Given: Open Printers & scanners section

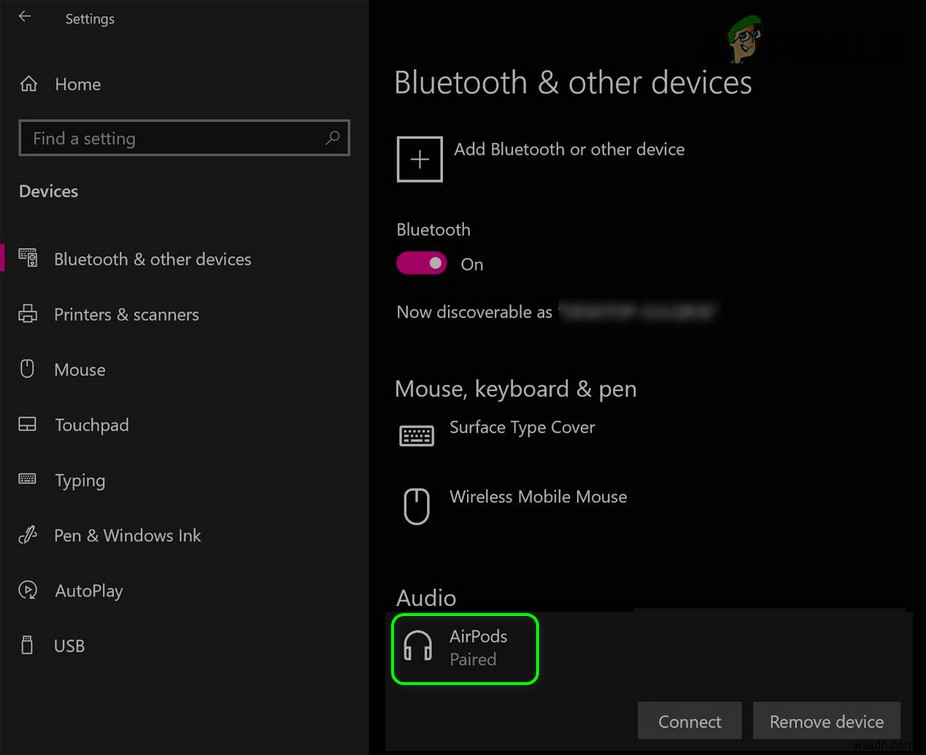Looking at the screenshot, I should [126, 314].
